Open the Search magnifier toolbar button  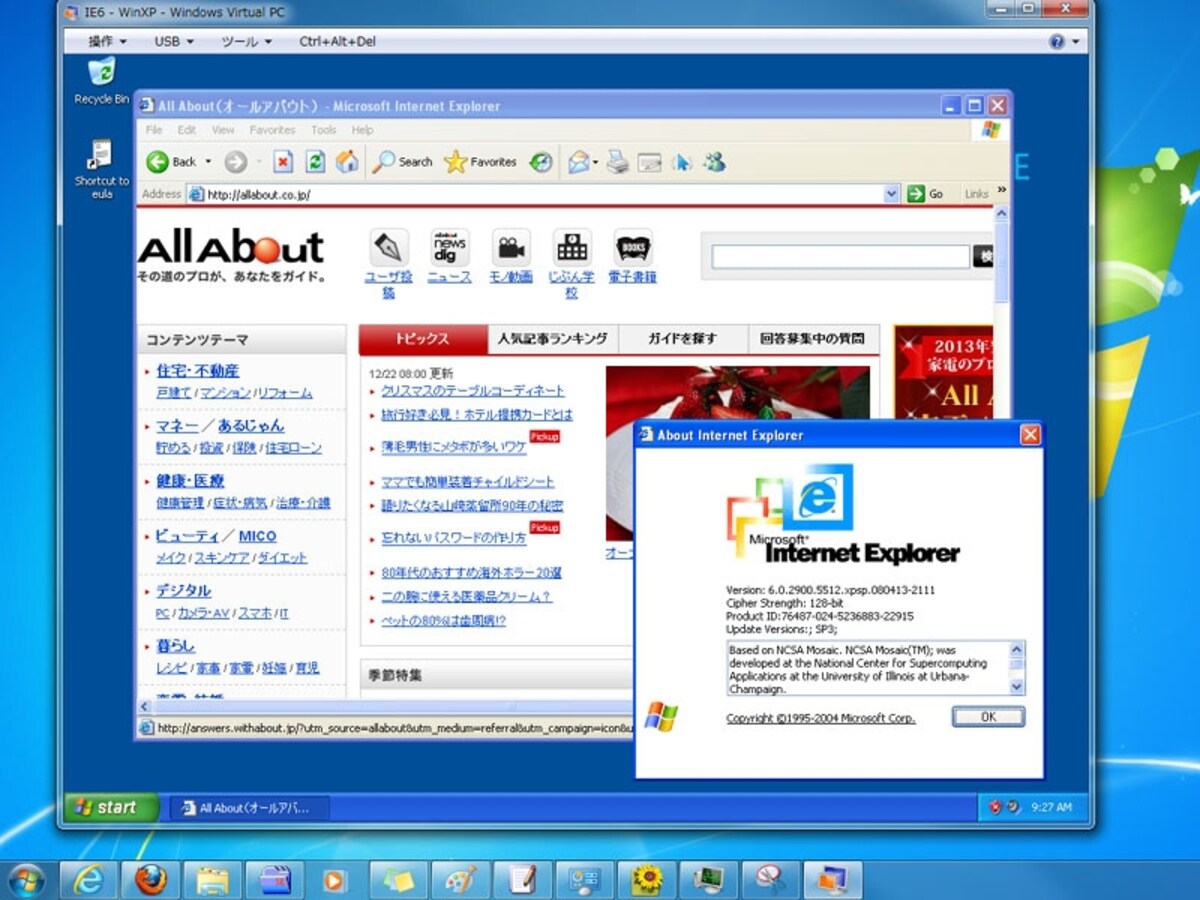click(x=403, y=162)
